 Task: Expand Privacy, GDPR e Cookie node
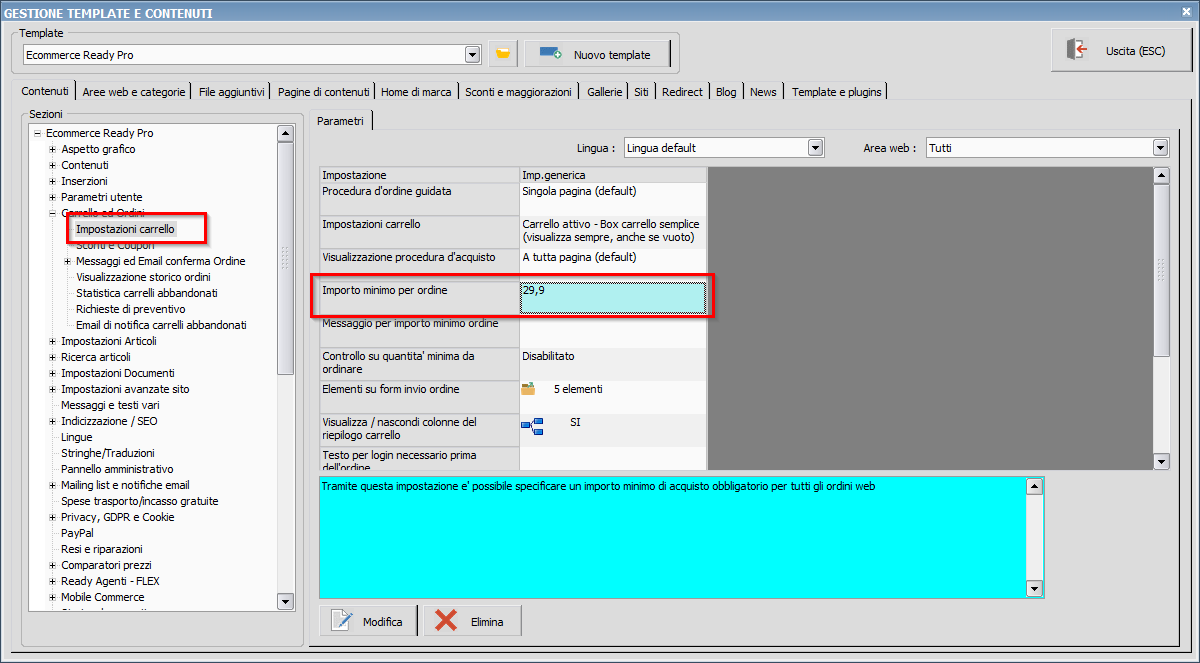(x=52, y=517)
